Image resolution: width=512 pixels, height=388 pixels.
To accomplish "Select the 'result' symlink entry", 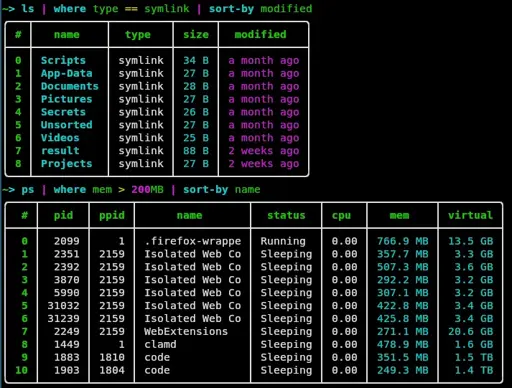I will 60,151.
